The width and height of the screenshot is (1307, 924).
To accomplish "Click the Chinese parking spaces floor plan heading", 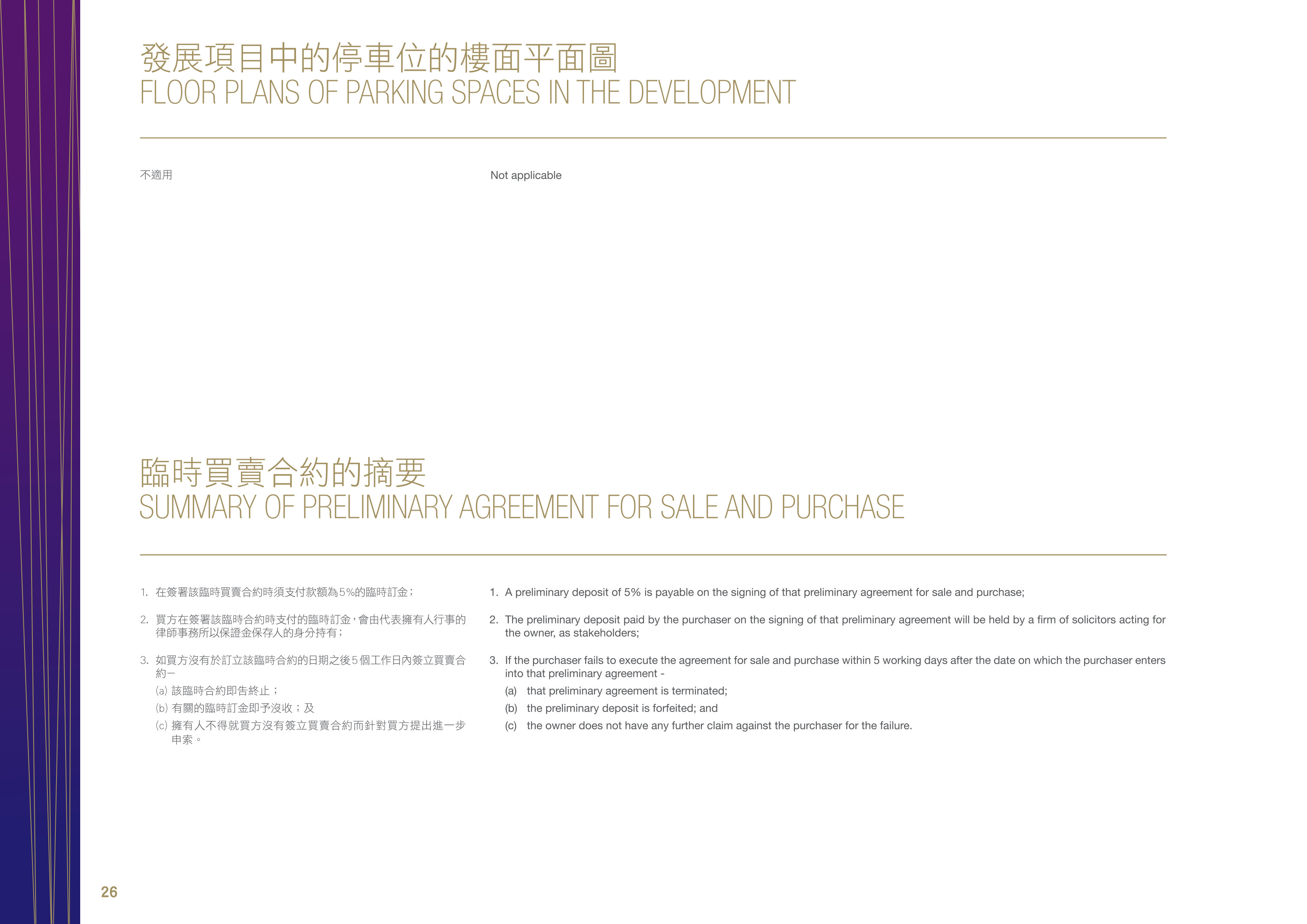I will pos(379,58).
